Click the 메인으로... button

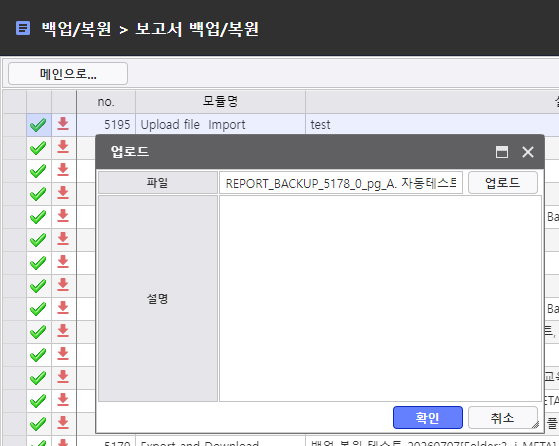tap(68, 74)
